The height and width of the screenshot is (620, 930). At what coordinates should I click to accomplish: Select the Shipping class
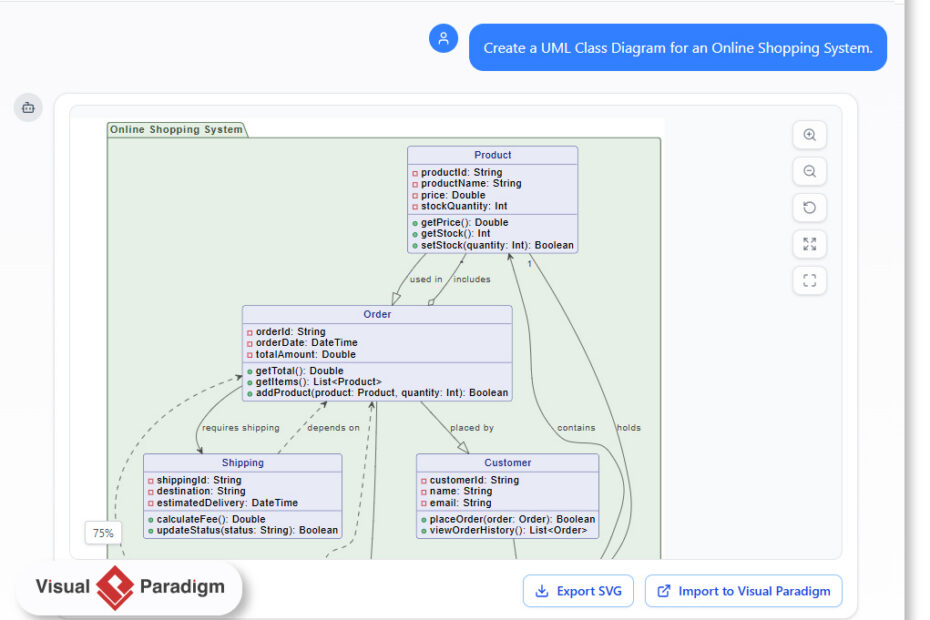[x=243, y=463]
